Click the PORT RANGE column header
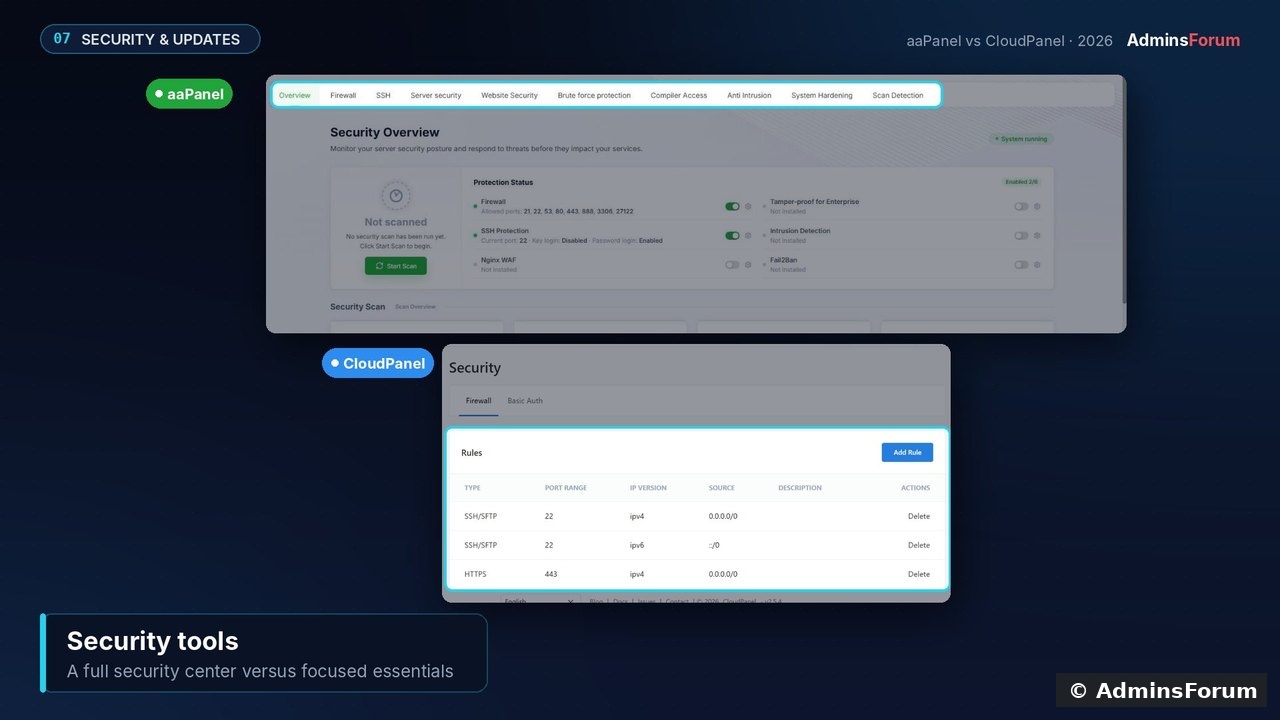This screenshot has width=1280, height=720. click(x=566, y=488)
